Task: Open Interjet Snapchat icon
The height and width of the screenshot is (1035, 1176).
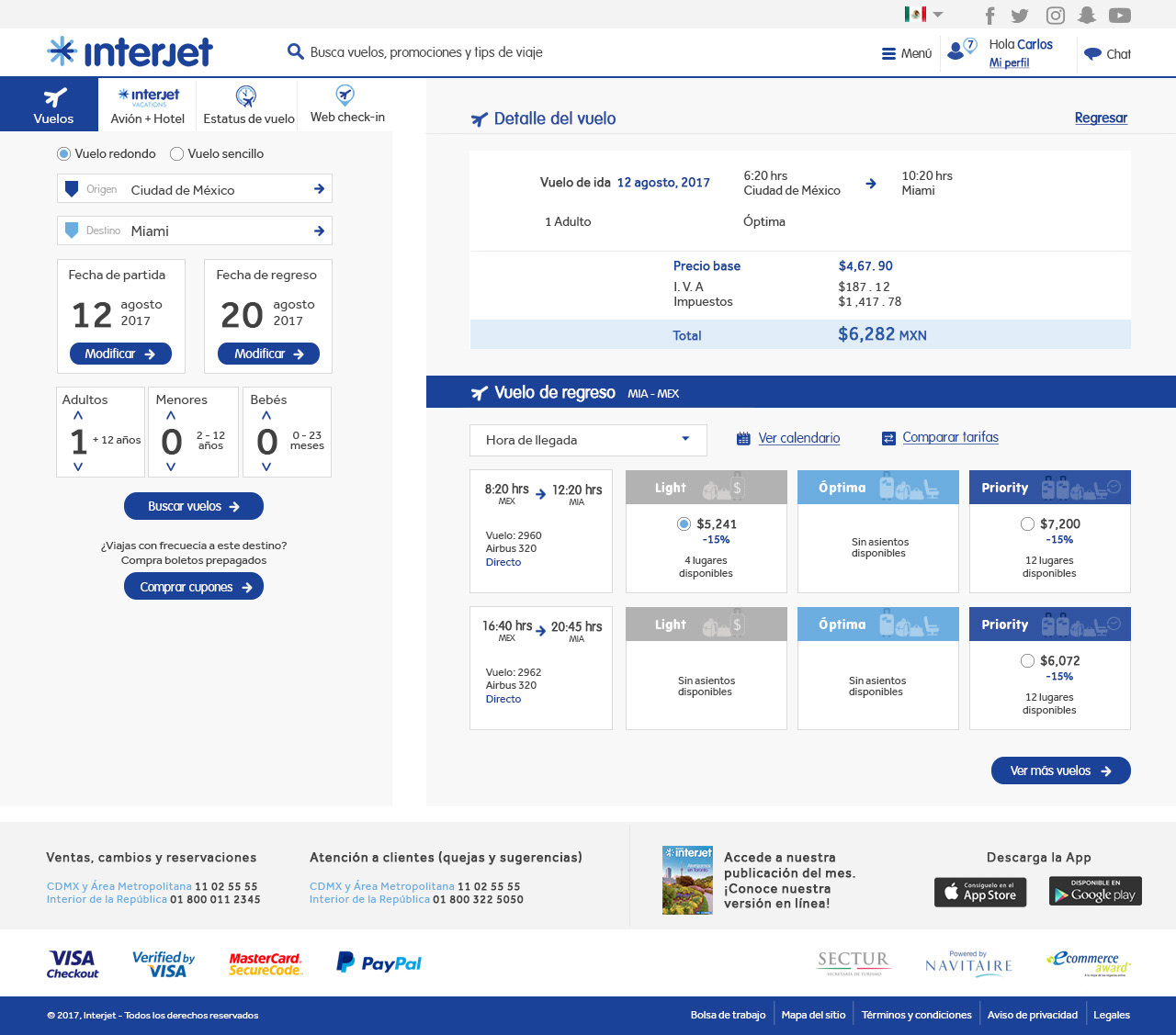Action: click(1087, 16)
